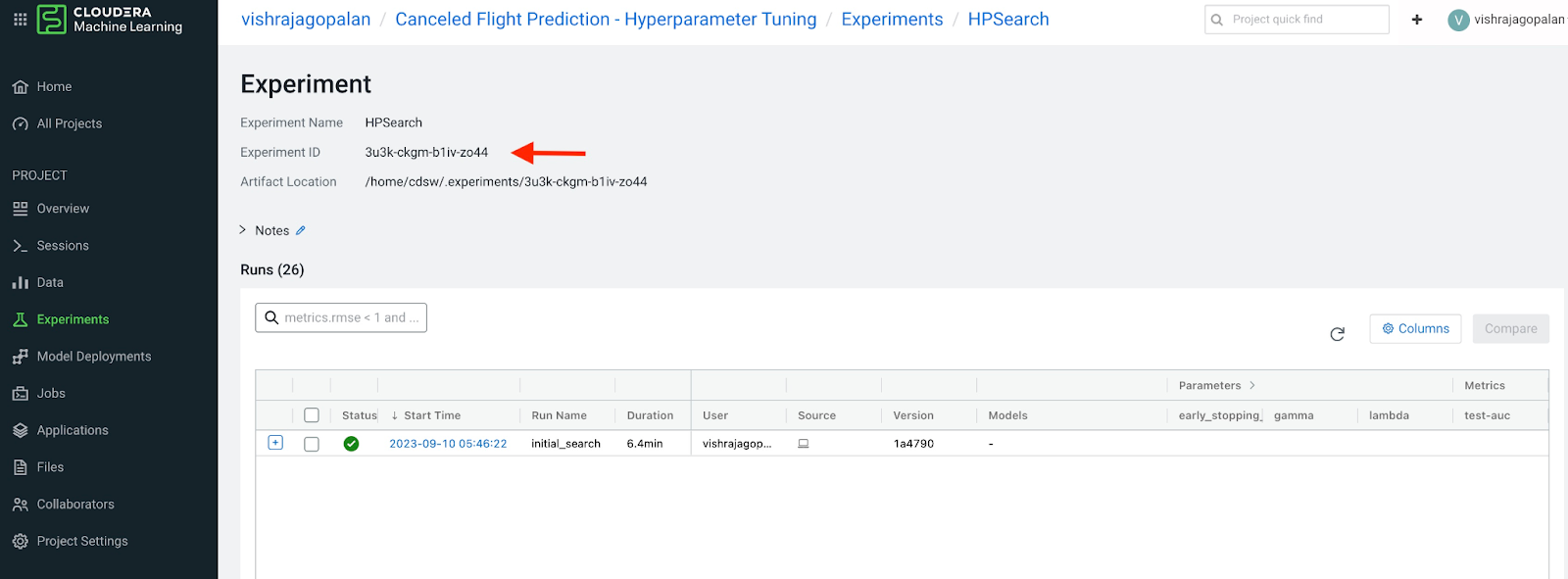Image resolution: width=1568 pixels, height=579 pixels.
Task: Open the Model Deployments sidebar item
Action: click(x=93, y=357)
